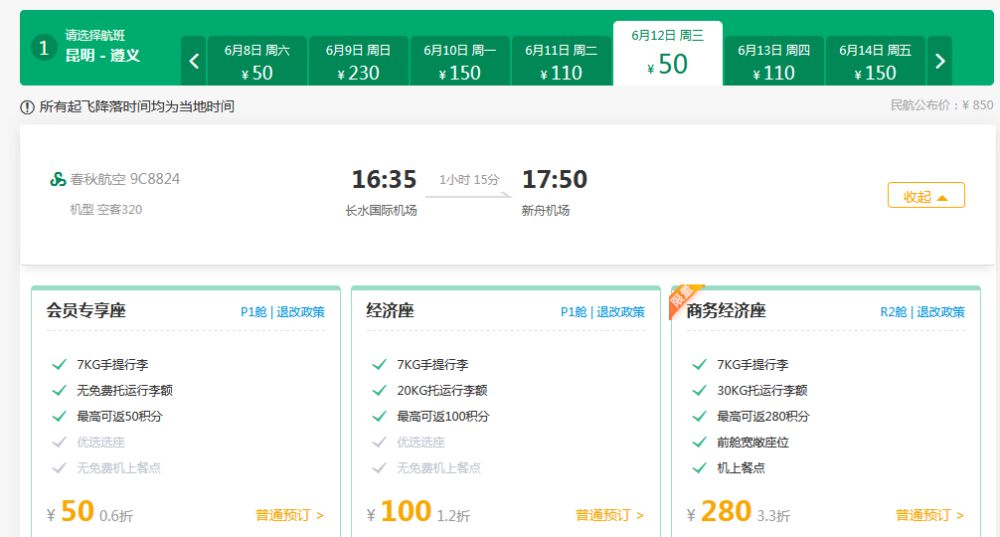Select the 6月13日 周四 ¥110 date tab
This screenshot has width=1000, height=537.
(x=774, y=61)
